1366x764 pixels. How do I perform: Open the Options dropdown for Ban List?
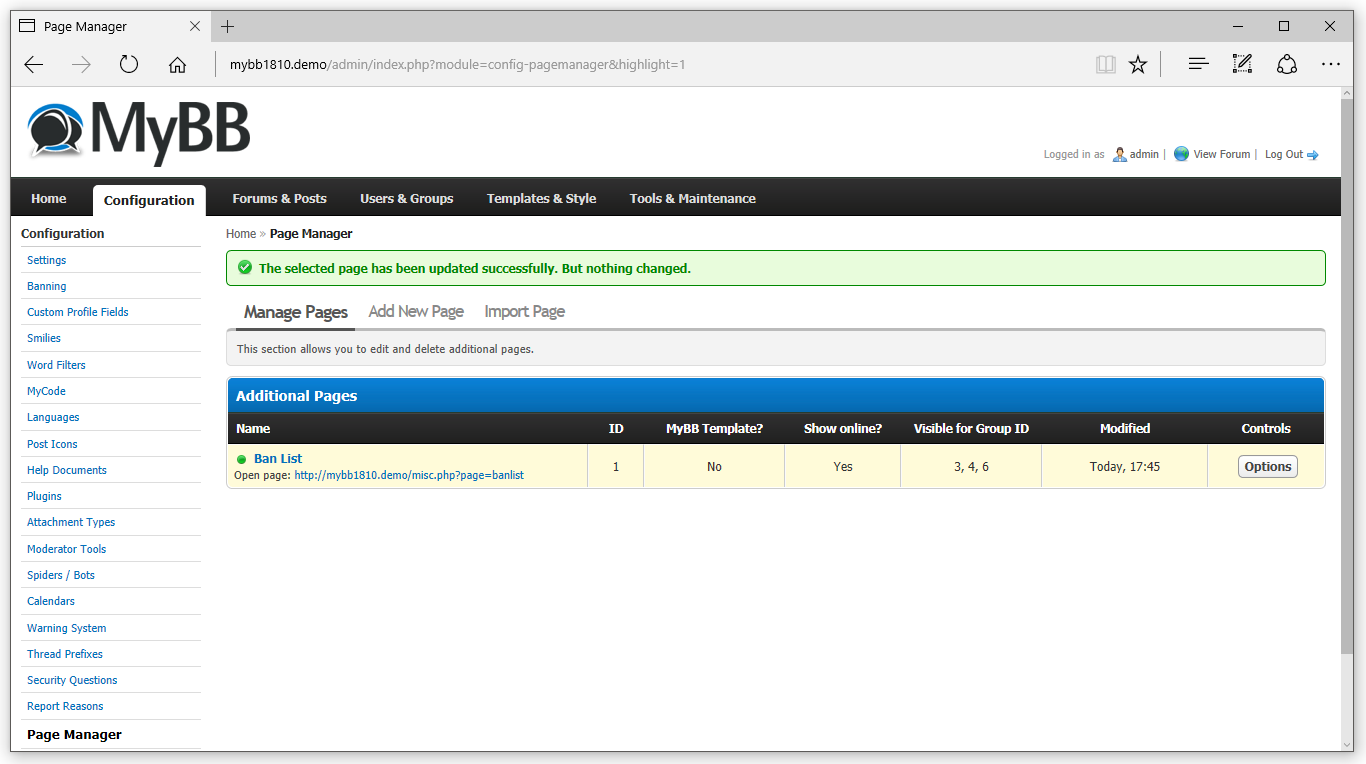(x=1267, y=467)
